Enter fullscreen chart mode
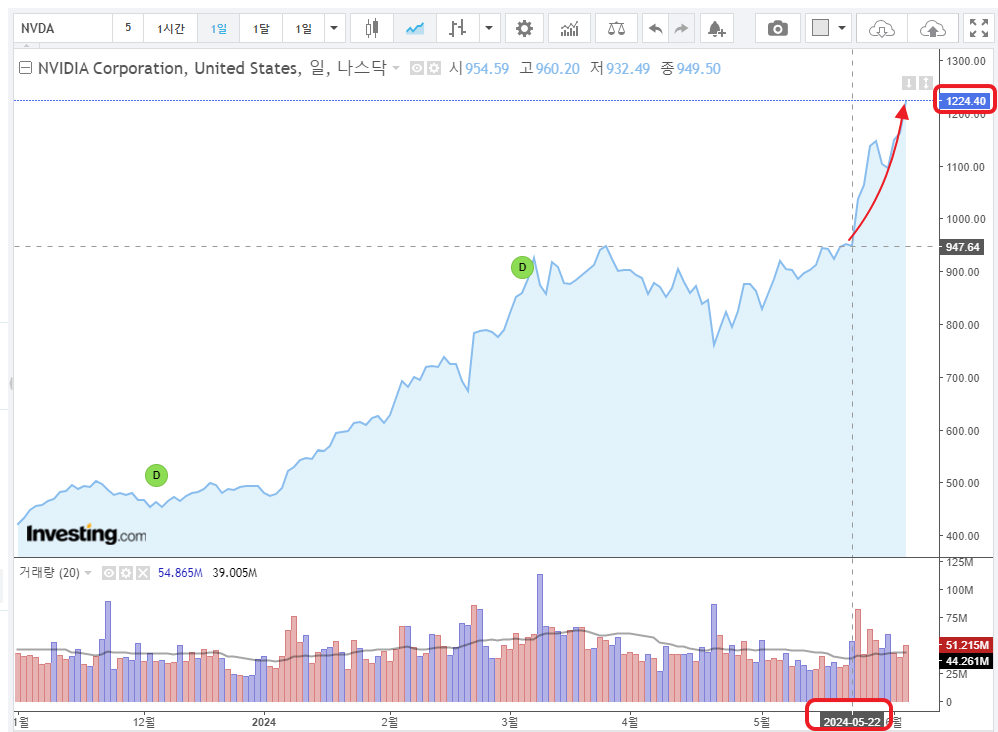Image resolution: width=998 pixels, height=732 pixels. click(x=978, y=28)
